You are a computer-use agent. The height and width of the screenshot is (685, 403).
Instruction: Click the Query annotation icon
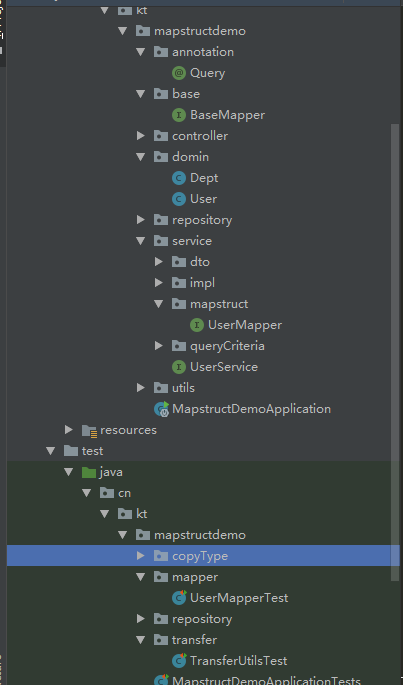[x=178, y=73]
